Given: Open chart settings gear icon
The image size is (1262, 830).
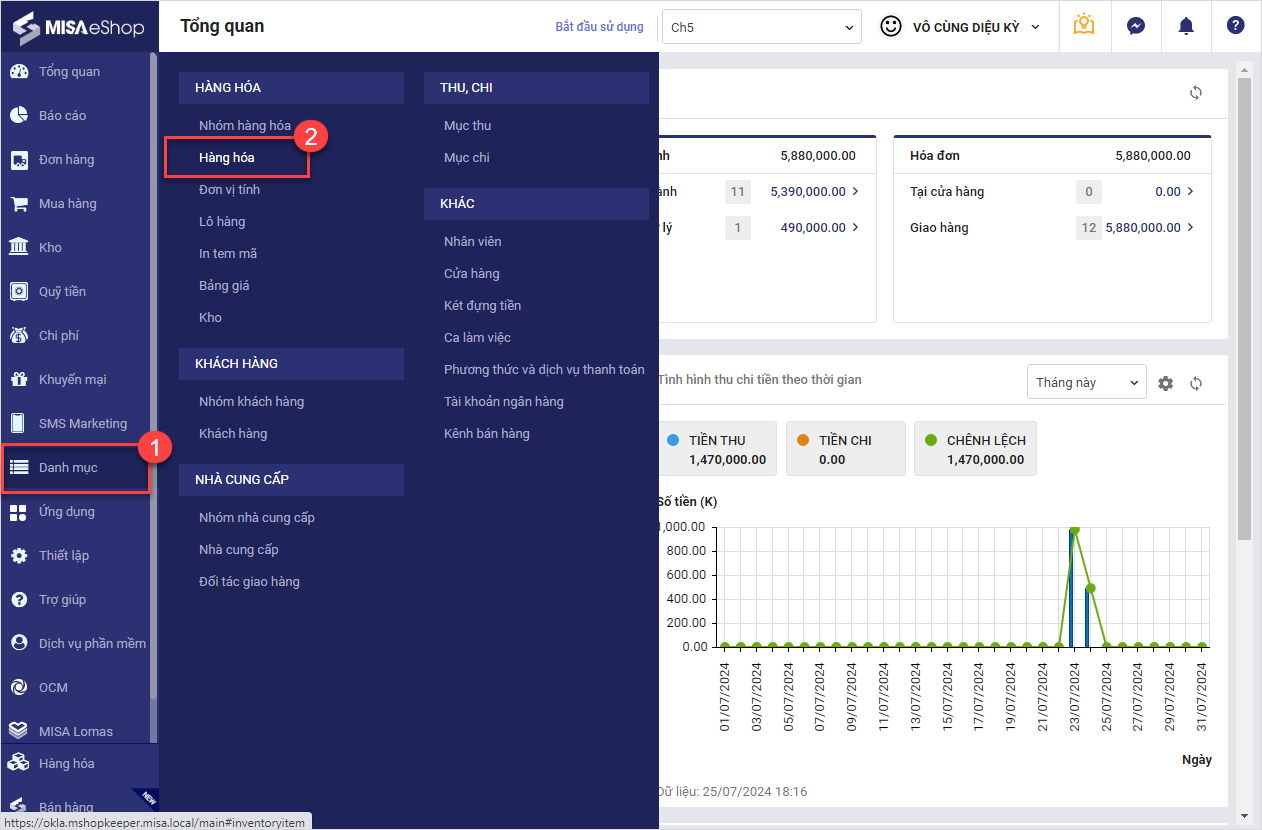Looking at the screenshot, I should [1165, 383].
